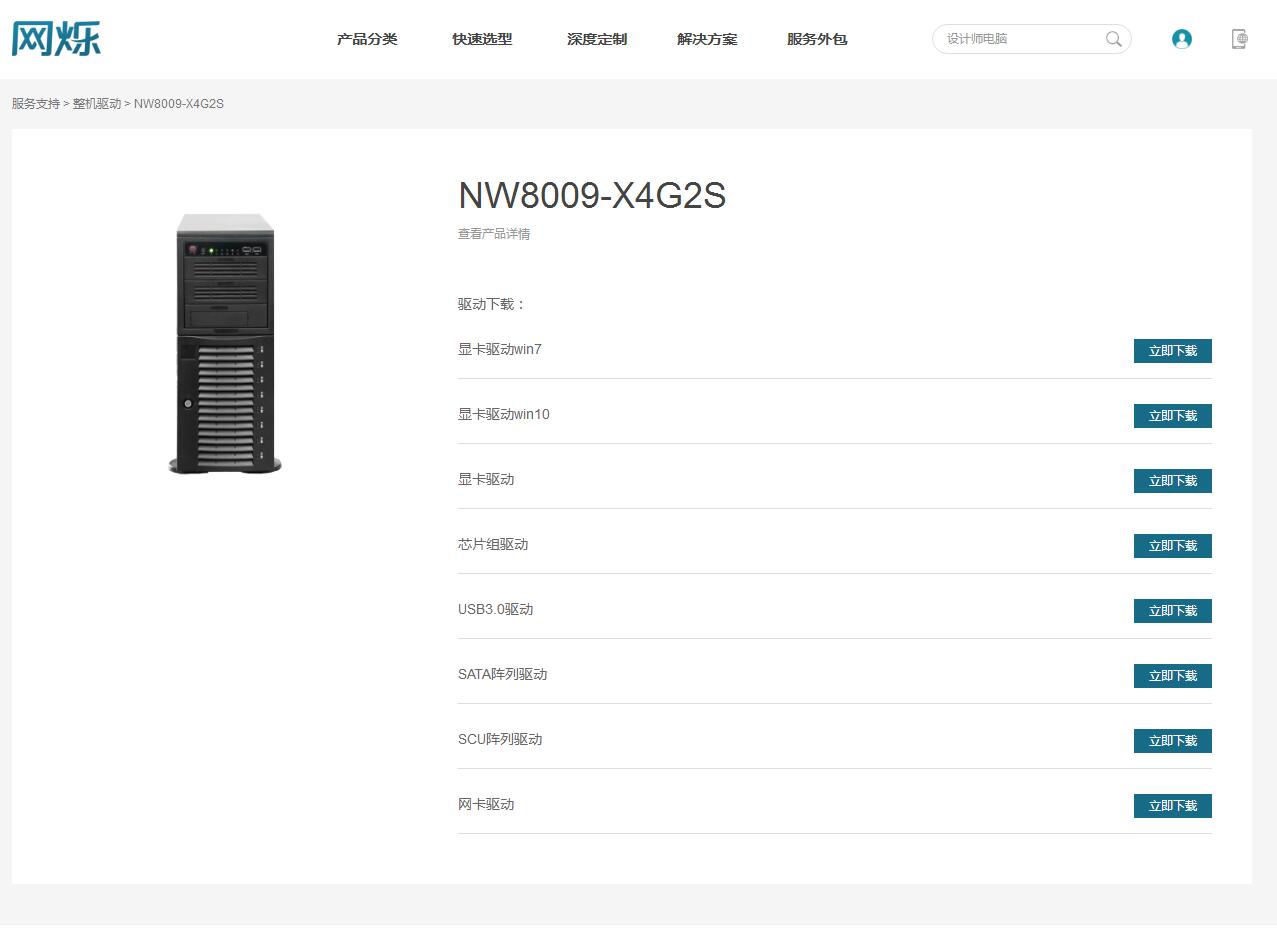The height and width of the screenshot is (928, 1277).
Task: Go to 解决方案 in the navigation
Action: coord(707,39)
